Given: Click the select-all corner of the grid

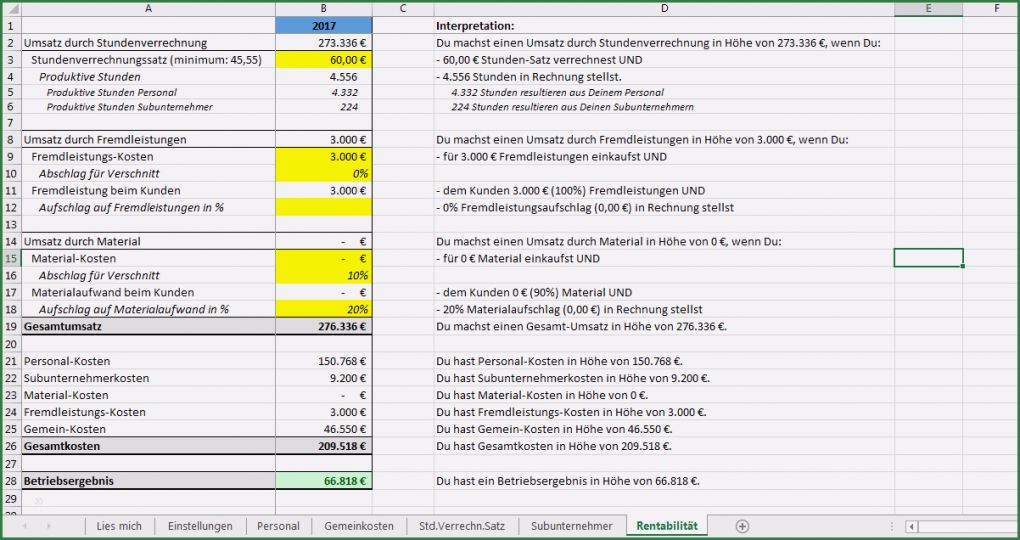Looking at the screenshot, I should pos(10,8).
